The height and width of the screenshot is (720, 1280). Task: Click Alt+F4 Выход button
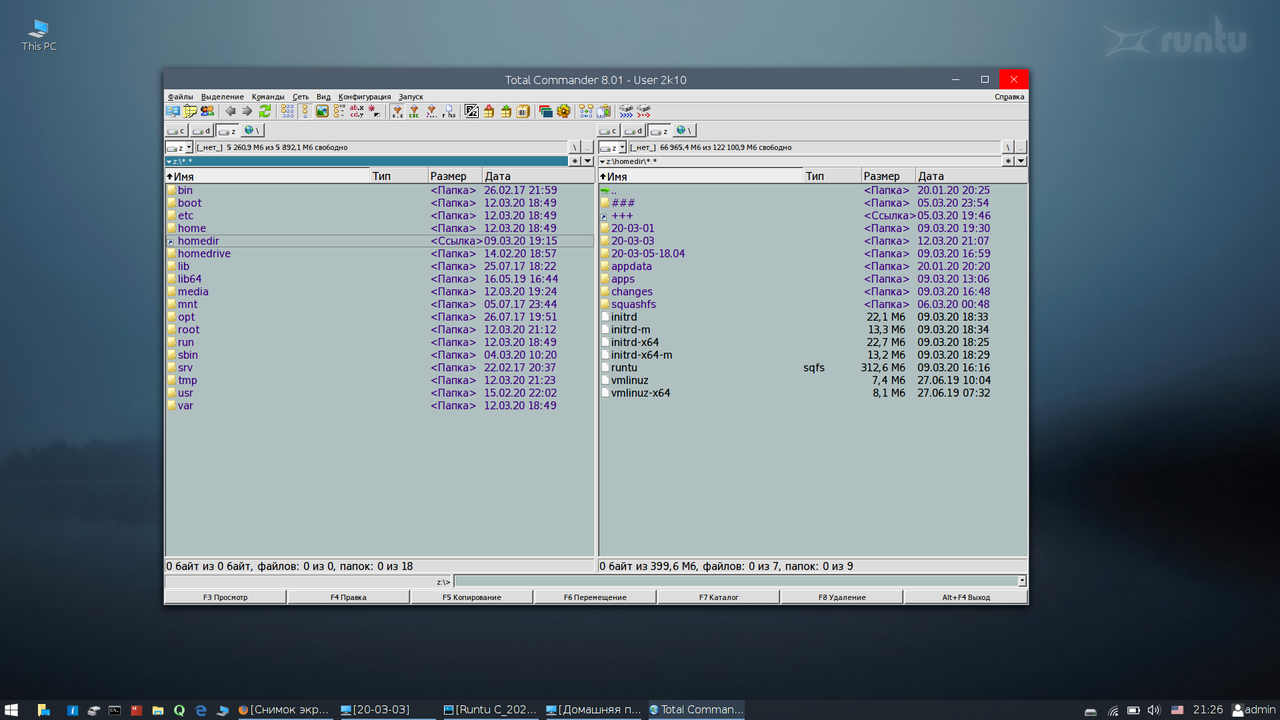point(966,597)
